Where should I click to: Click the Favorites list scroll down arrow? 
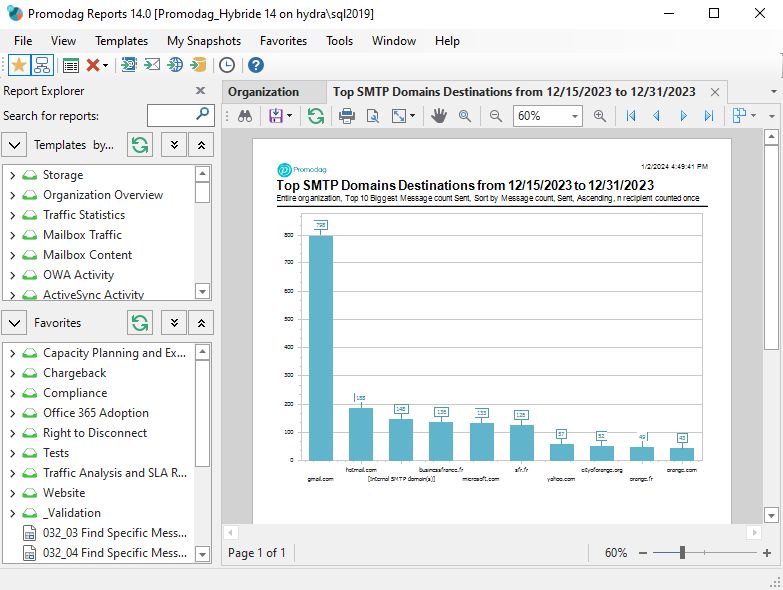click(x=202, y=554)
